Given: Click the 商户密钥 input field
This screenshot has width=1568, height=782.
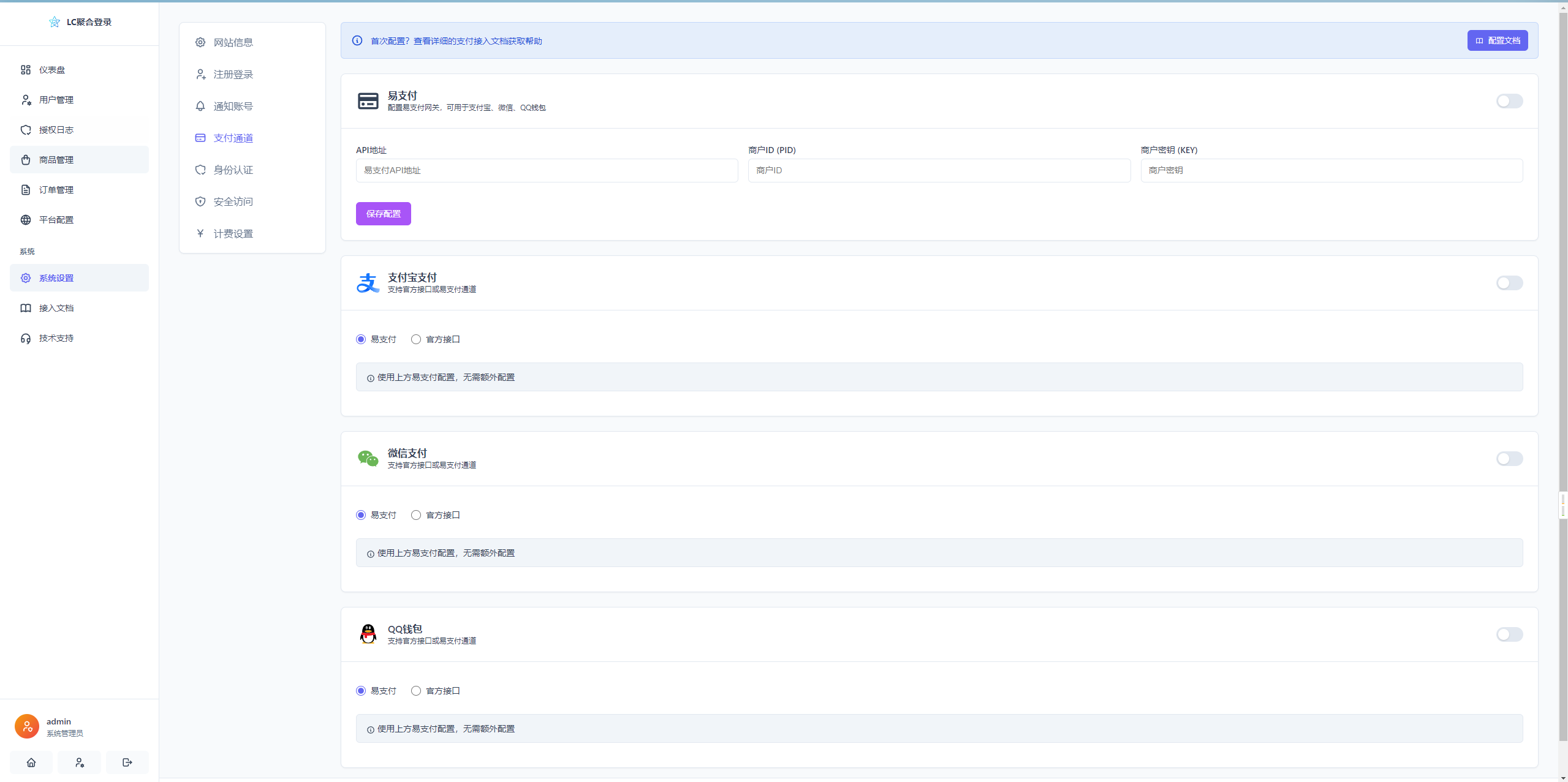Looking at the screenshot, I should coord(1331,170).
